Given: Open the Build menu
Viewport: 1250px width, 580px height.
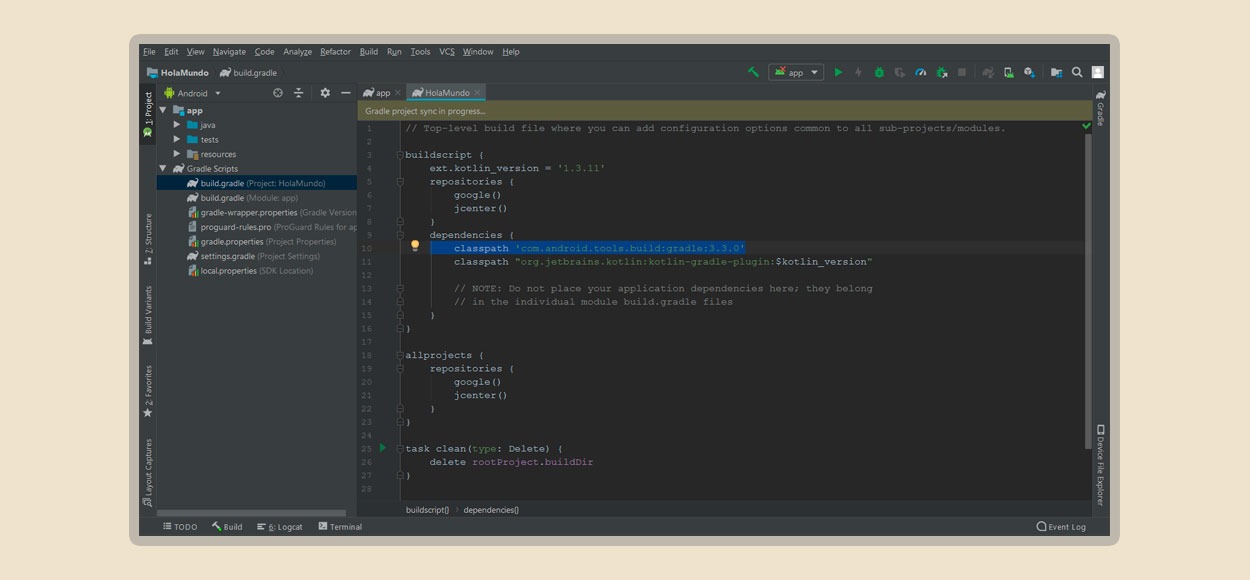Looking at the screenshot, I should pyautogui.click(x=369, y=52).
